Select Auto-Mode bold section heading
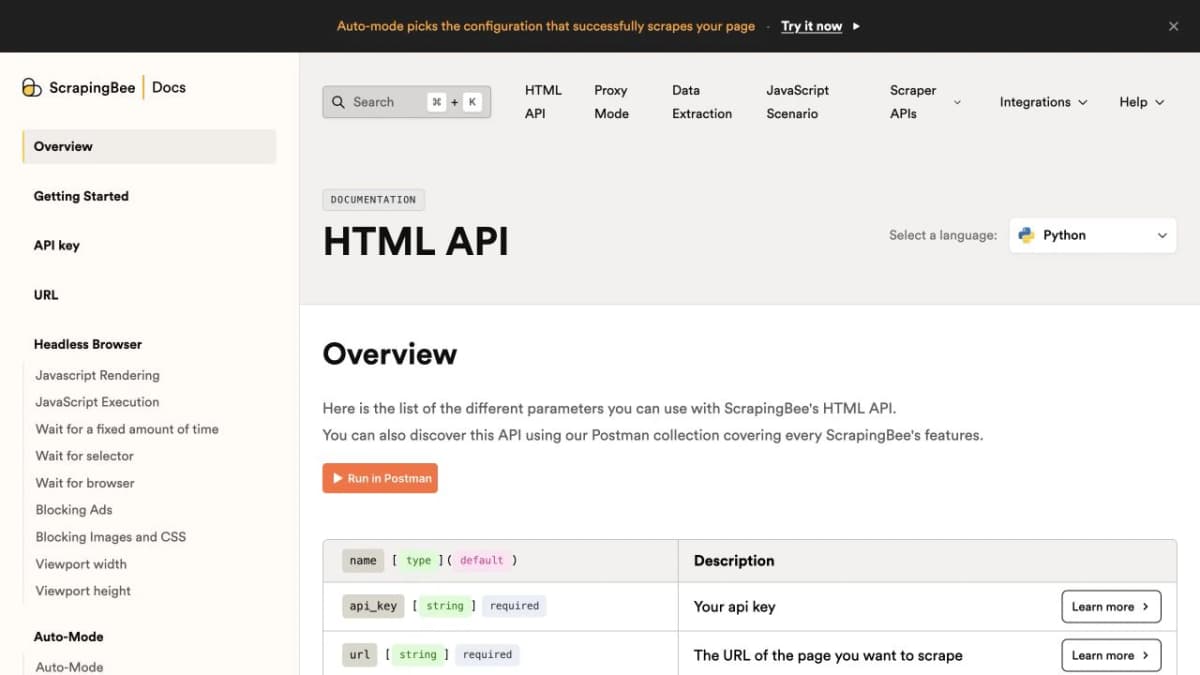Viewport: 1200px width, 675px height. click(x=69, y=637)
